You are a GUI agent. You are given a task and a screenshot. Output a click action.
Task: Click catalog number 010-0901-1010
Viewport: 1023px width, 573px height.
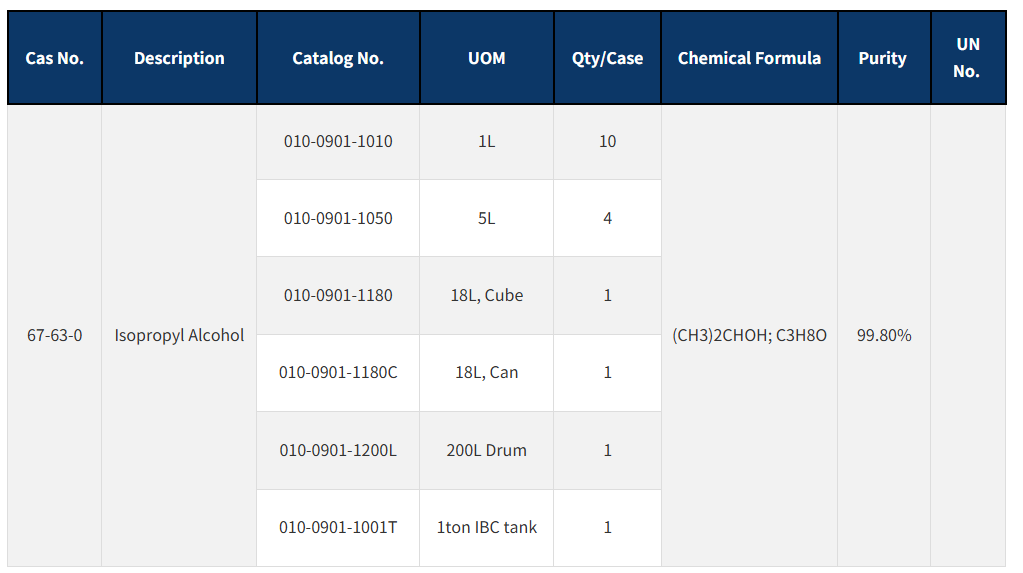338,142
